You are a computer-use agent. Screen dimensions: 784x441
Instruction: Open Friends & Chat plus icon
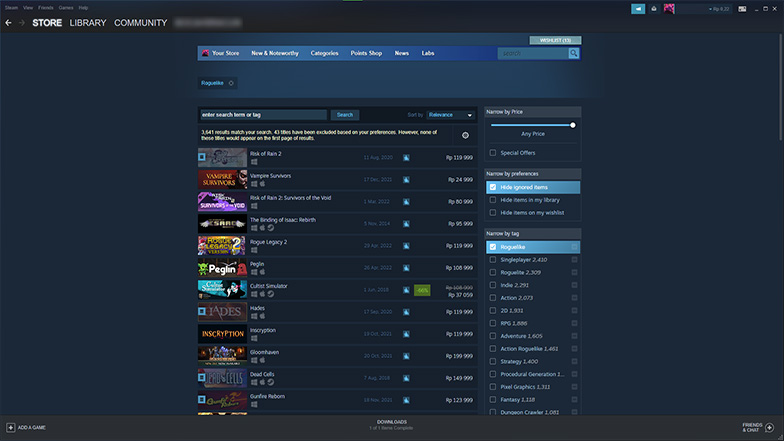pyautogui.click(x=770, y=428)
